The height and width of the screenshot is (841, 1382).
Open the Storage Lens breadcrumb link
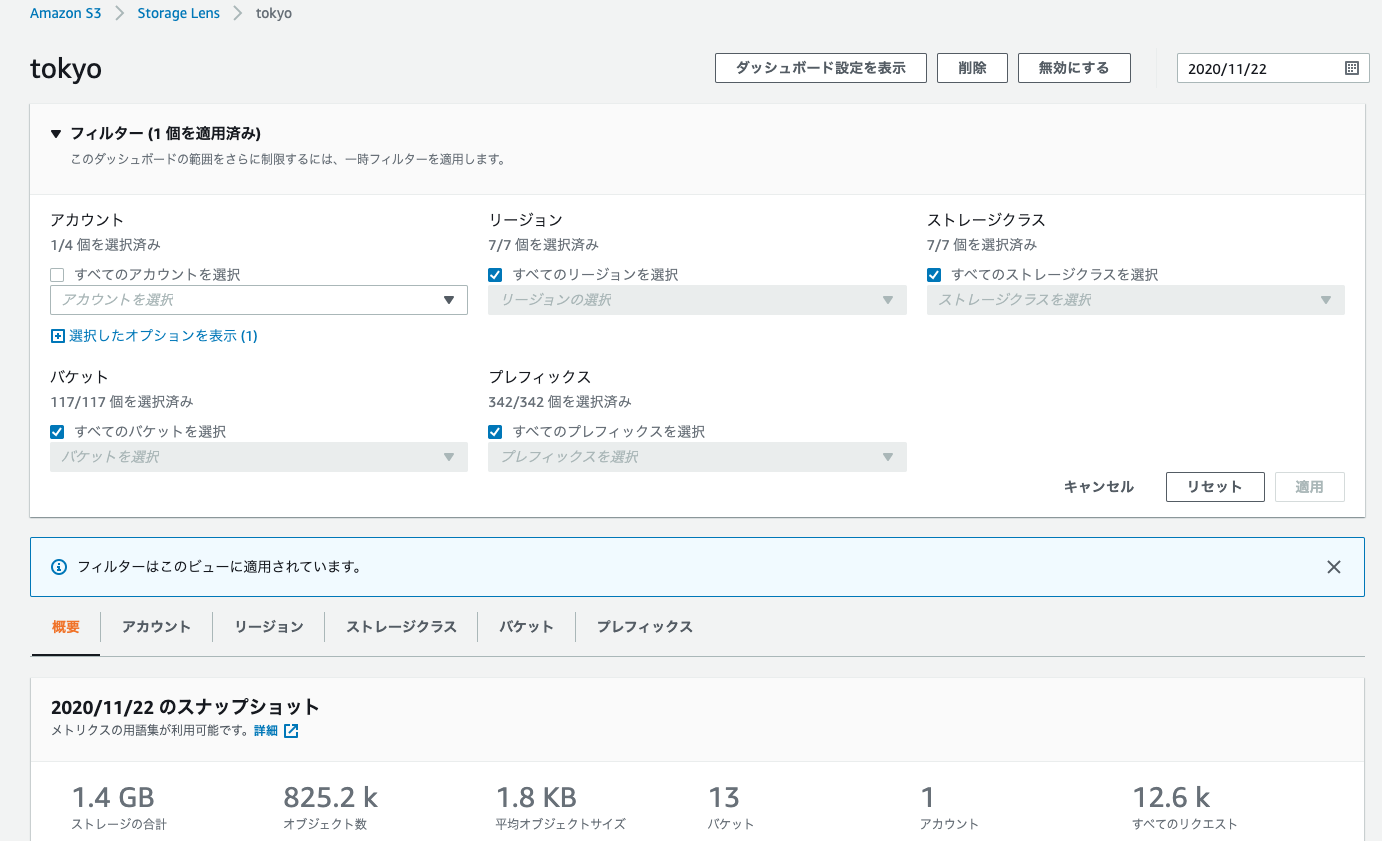(x=178, y=14)
